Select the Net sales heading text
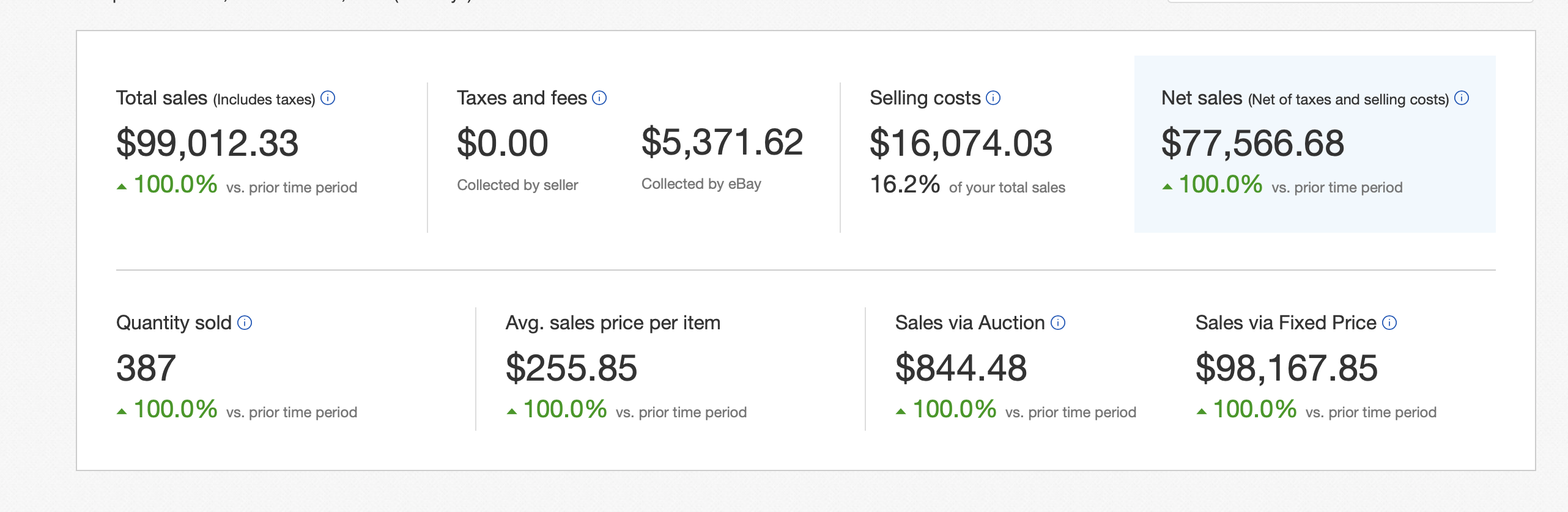Screen dimensions: 1568x512 pos(1202,98)
